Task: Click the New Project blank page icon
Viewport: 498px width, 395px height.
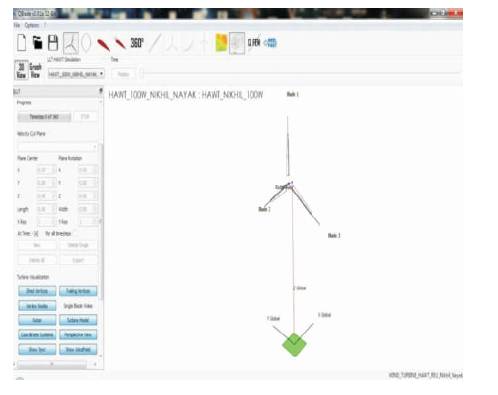Action: pos(22,43)
